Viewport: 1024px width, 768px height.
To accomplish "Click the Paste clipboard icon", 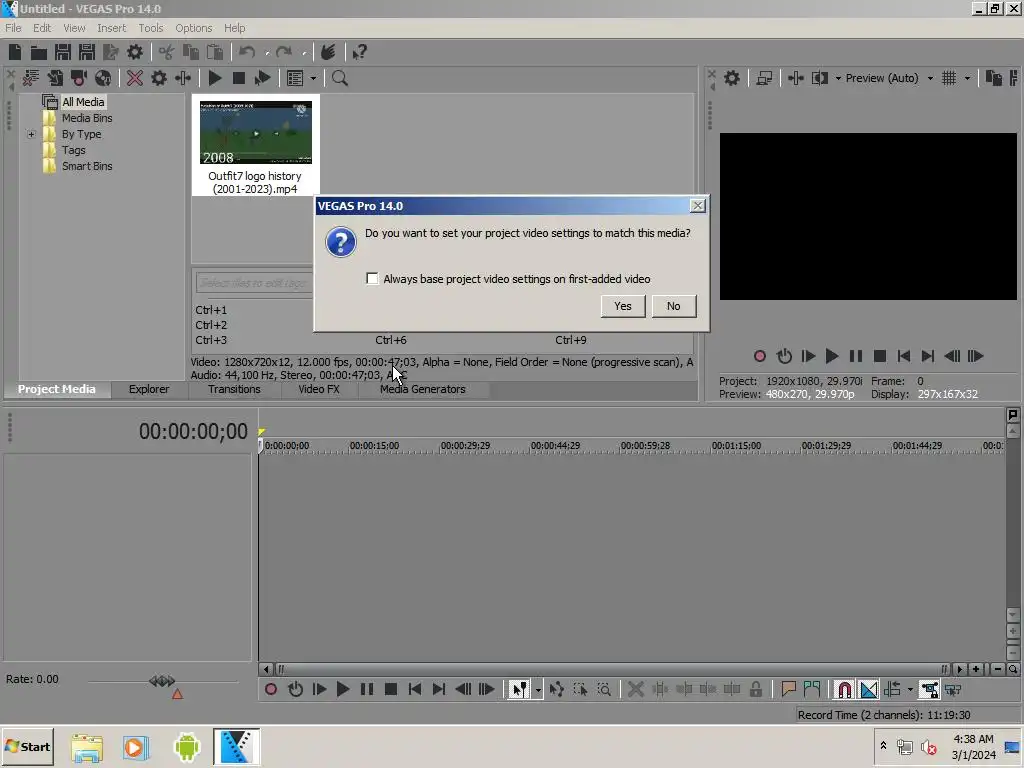I will point(215,52).
